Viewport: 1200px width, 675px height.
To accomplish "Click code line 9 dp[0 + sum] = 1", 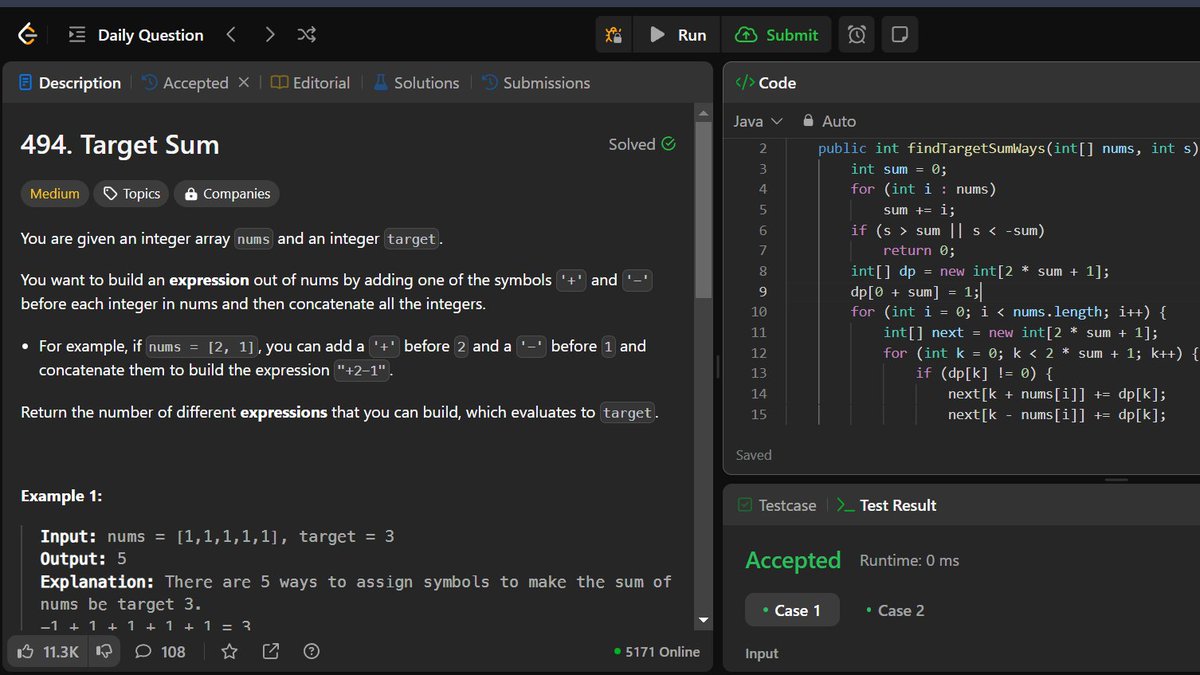I will pyautogui.click(x=915, y=291).
